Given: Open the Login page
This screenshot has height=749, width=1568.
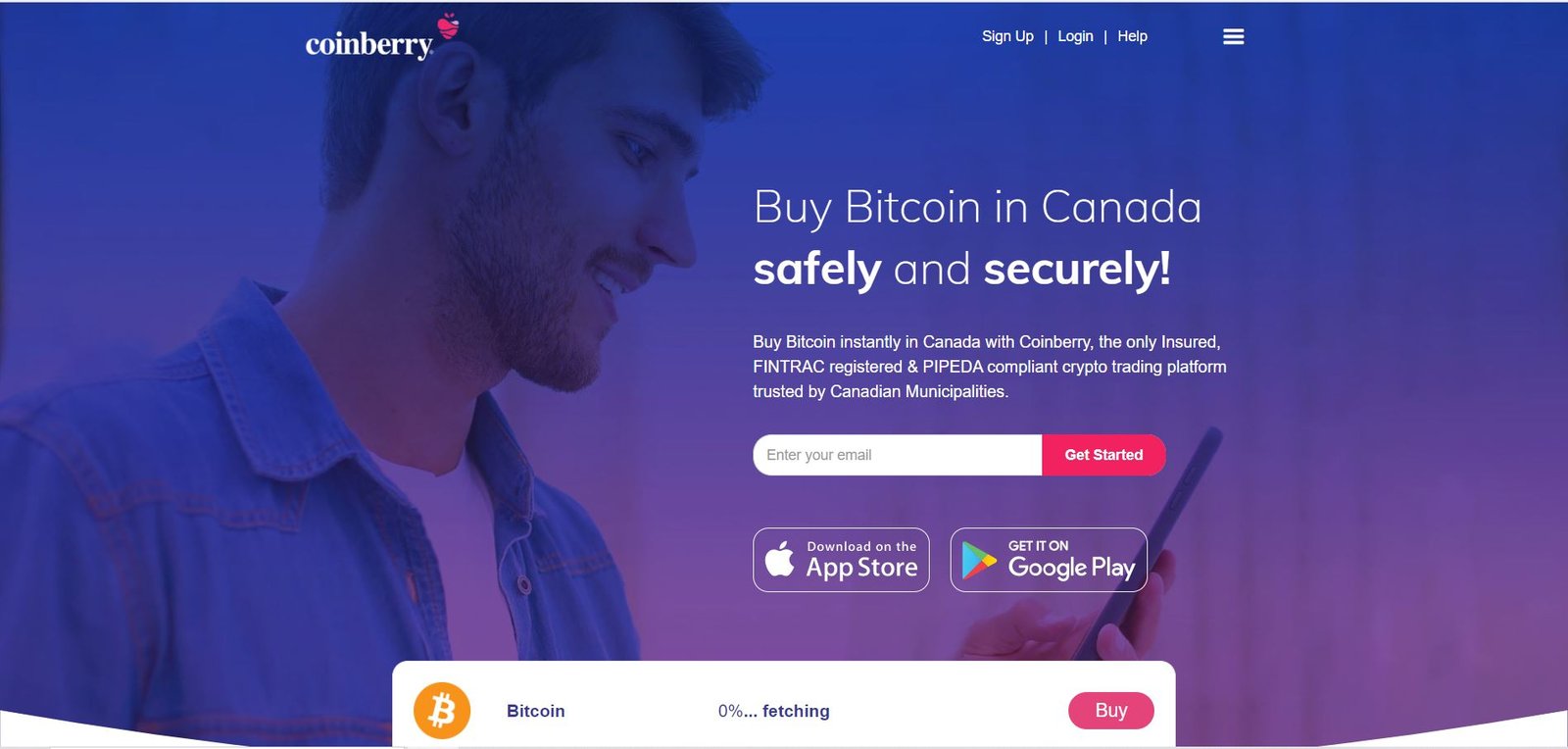Looking at the screenshot, I should [1075, 36].
